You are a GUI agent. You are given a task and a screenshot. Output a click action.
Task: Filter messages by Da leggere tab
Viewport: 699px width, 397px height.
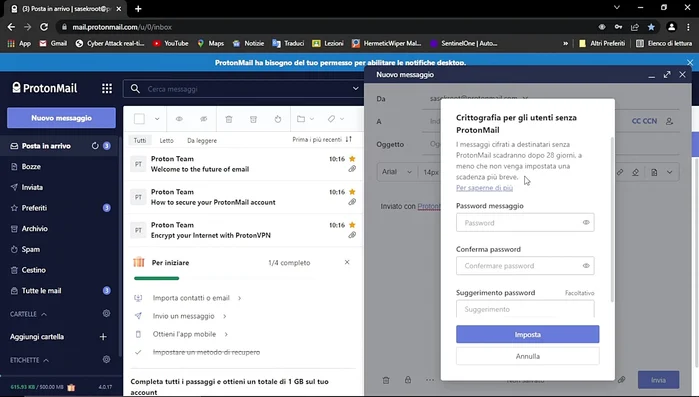click(202, 140)
